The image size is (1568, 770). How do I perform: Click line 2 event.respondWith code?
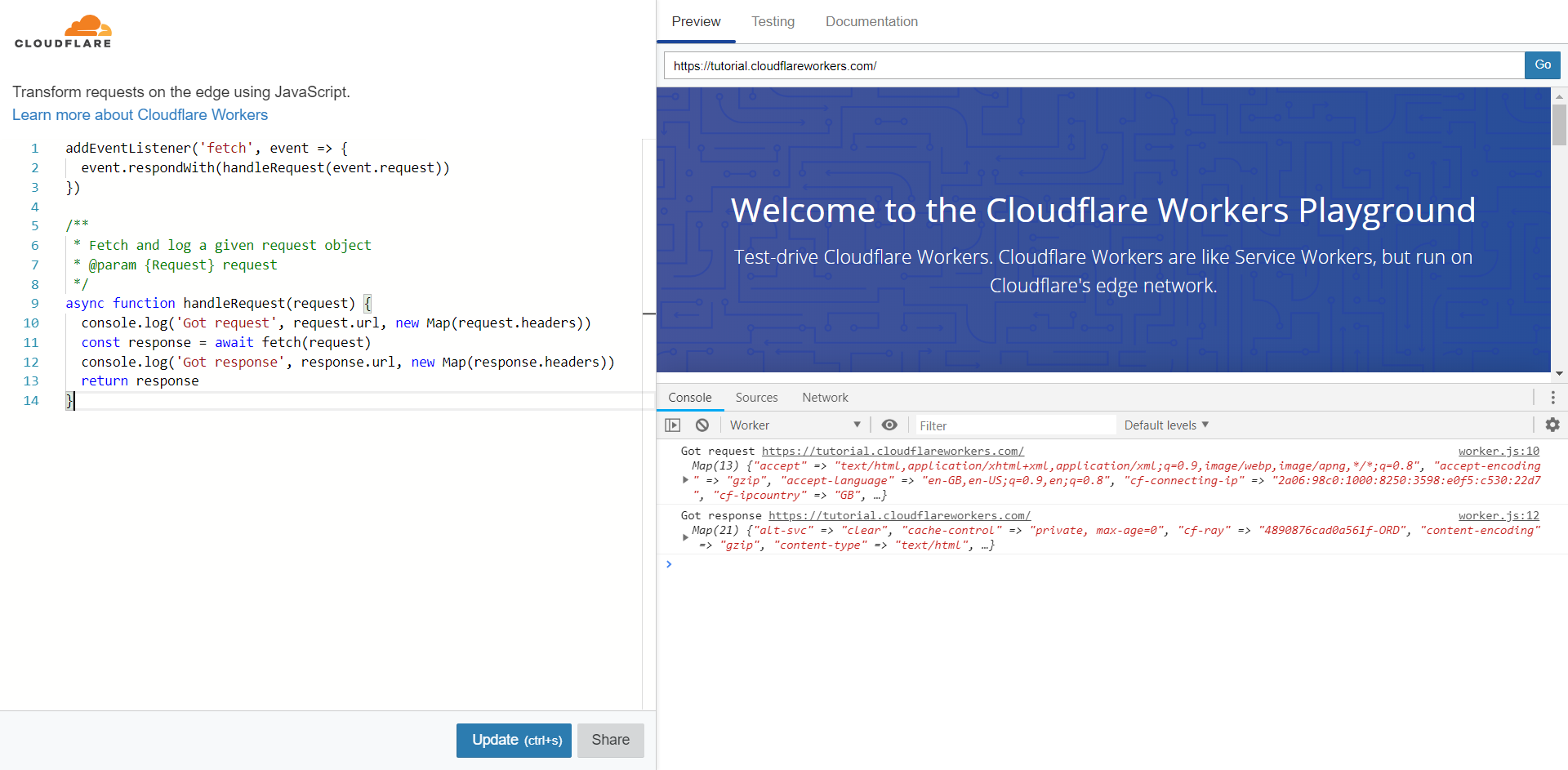coord(265,167)
